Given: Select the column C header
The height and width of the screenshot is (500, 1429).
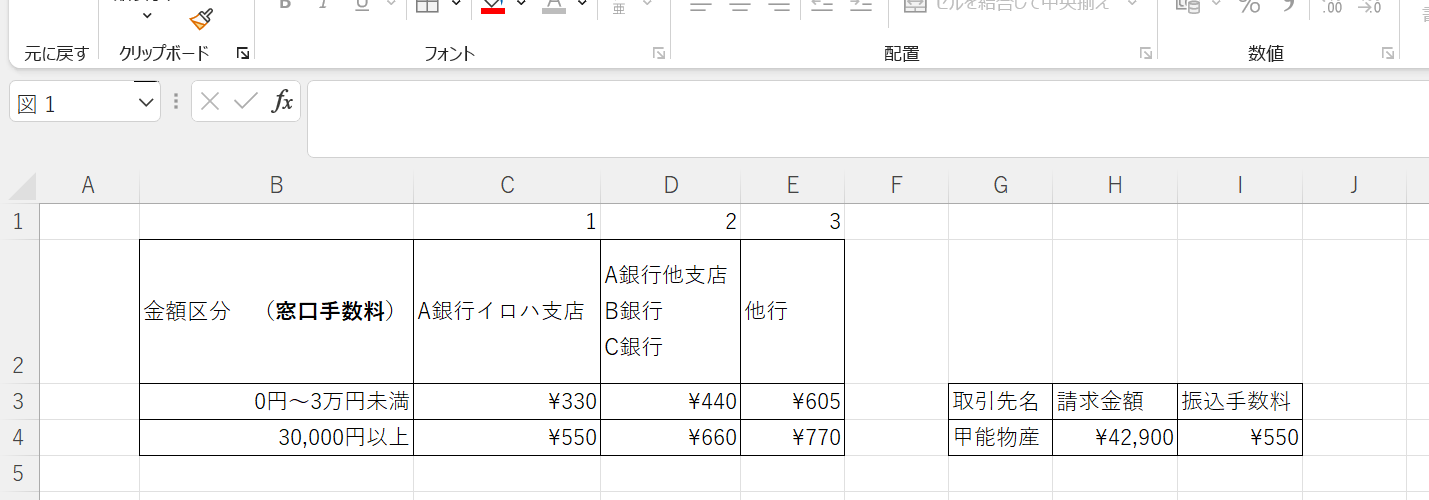Looking at the screenshot, I should coord(507,184).
